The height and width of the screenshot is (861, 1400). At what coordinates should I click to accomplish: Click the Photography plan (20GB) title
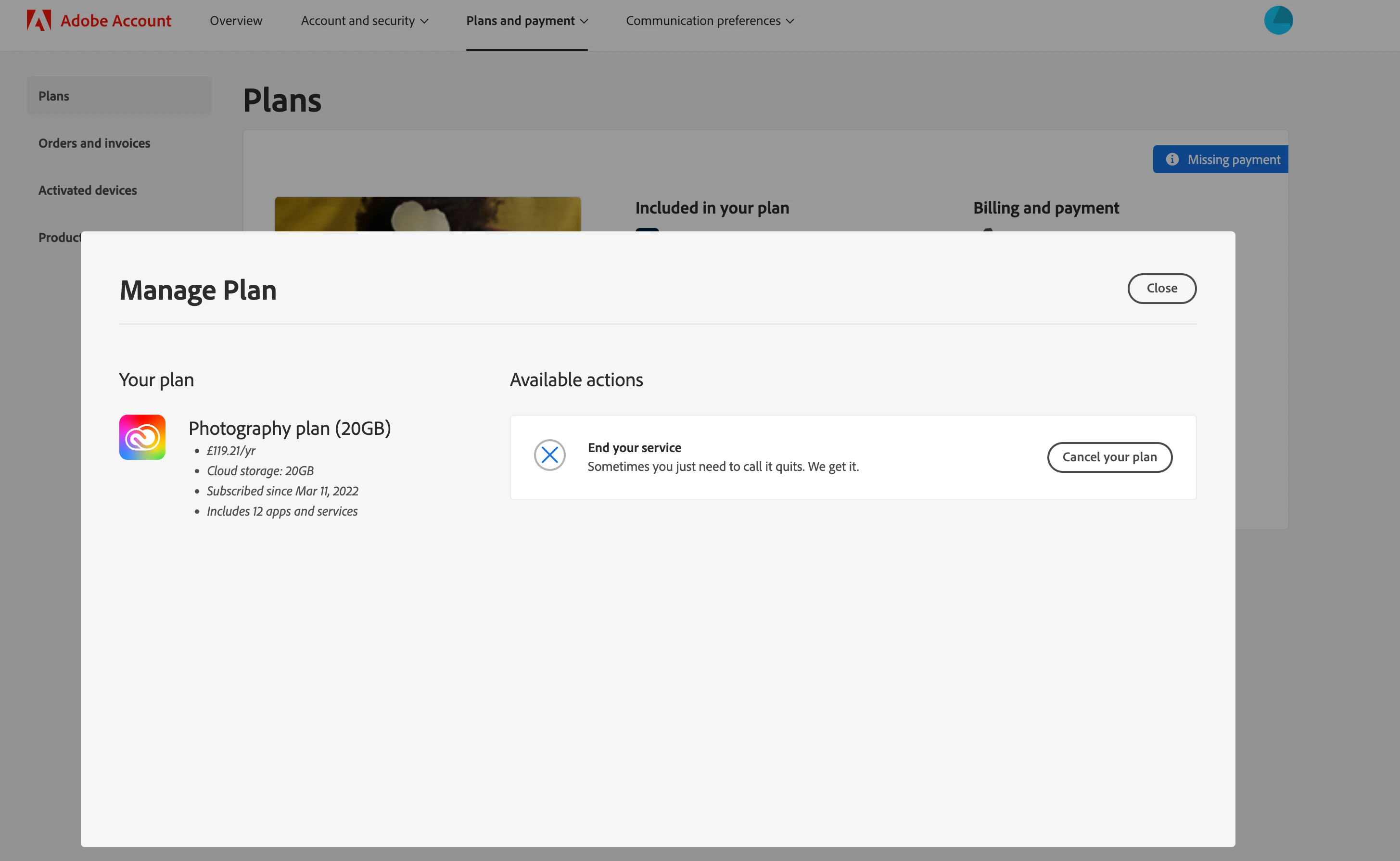pos(289,428)
